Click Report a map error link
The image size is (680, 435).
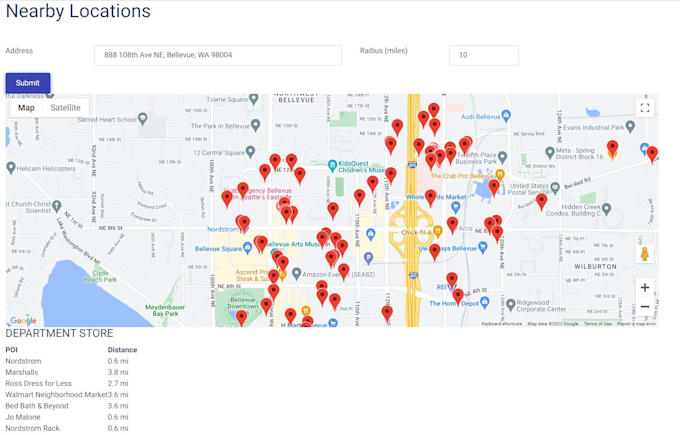[x=636, y=324]
